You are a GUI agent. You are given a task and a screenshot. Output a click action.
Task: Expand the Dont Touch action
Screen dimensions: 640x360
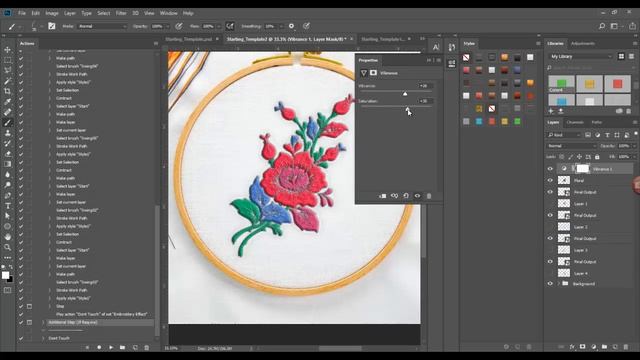pyautogui.click(x=43, y=338)
